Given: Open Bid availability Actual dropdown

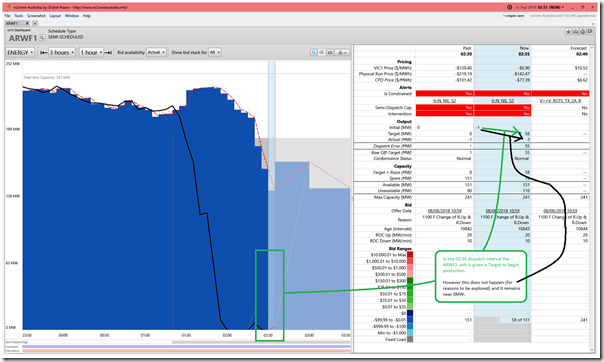Looking at the screenshot, I should (156, 52).
